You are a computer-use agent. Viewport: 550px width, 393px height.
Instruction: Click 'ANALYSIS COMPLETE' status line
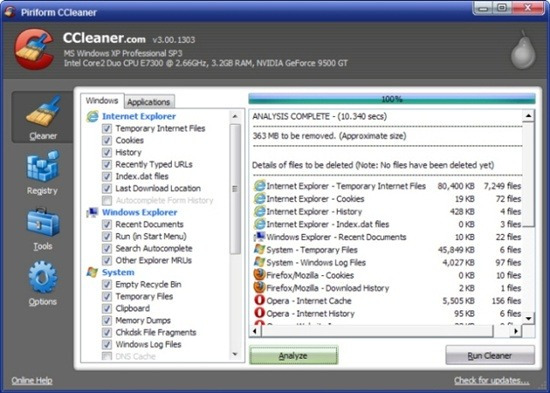320,116
